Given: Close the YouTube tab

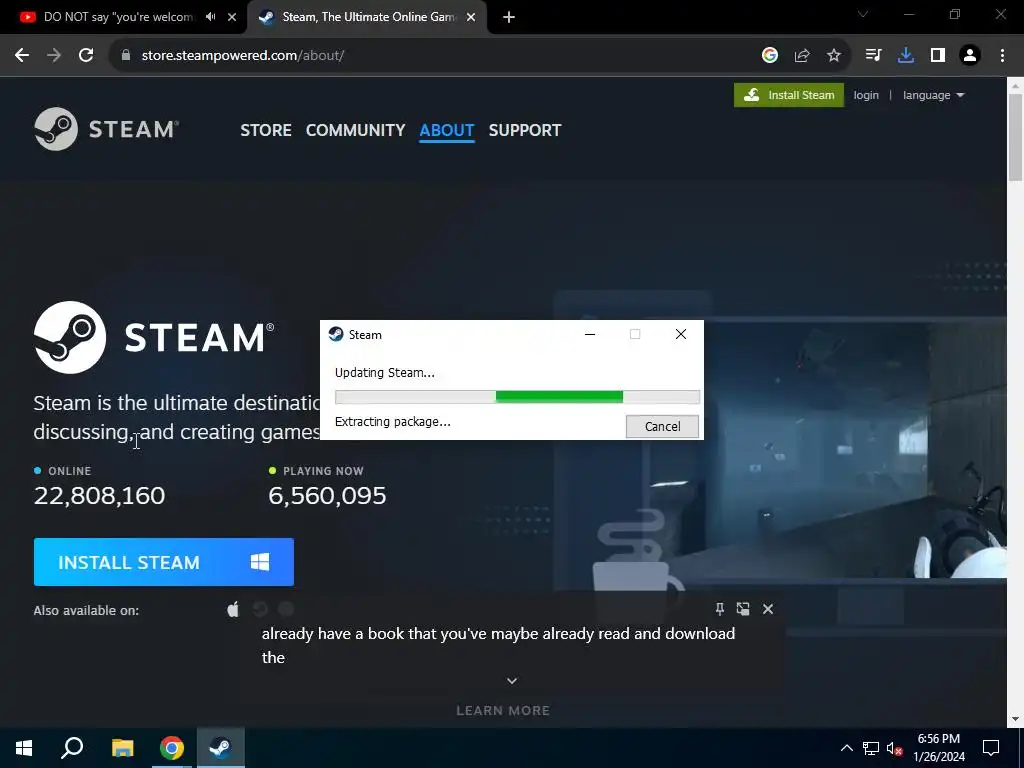Looking at the screenshot, I should pyautogui.click(x=232, y=18).
